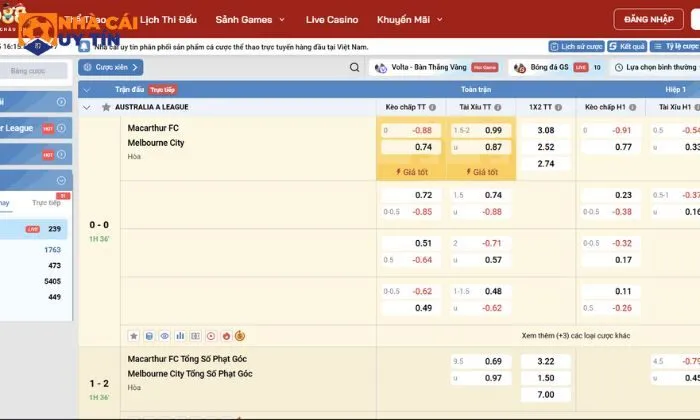Click Macarthur FC Tổng Số Phạt Góc
Image resolution: width=700 pixels, height=420 pixels.
coord(187,359)
